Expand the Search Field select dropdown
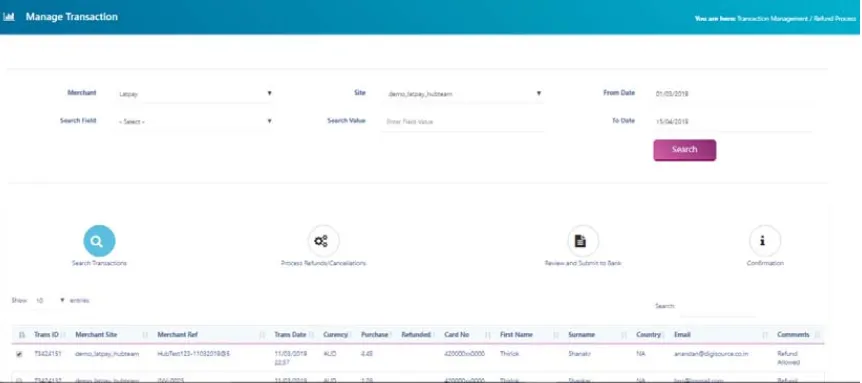The image size is (862, 383). [x=195, y=121]
